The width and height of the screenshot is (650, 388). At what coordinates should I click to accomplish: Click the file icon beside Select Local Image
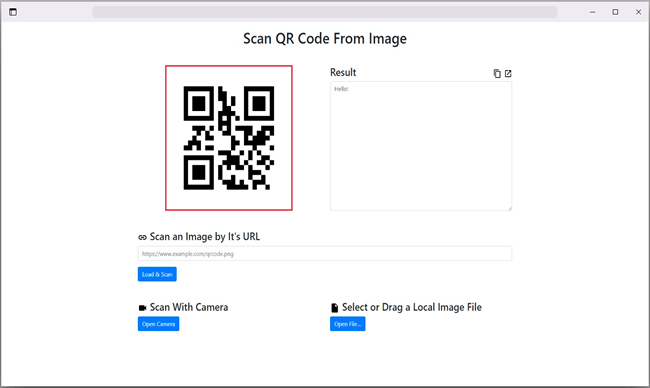pyautogui.click(x=334, y=308)
